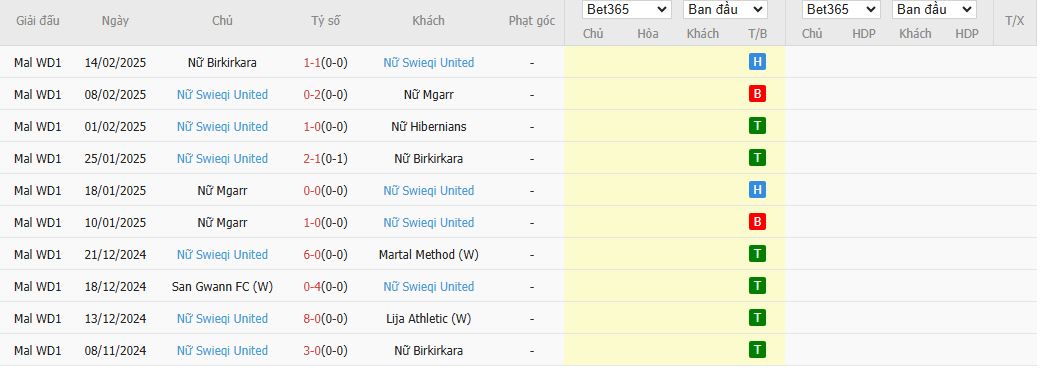Click the blue H badge for 18/01/2025 match
The height and width of the screenshot is (373, 1042).
coord(757,190)
